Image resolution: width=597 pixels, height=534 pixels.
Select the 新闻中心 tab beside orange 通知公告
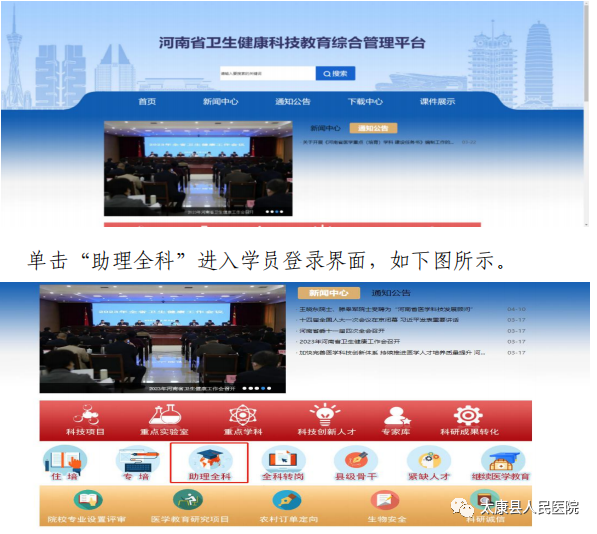tap(326, 129)
